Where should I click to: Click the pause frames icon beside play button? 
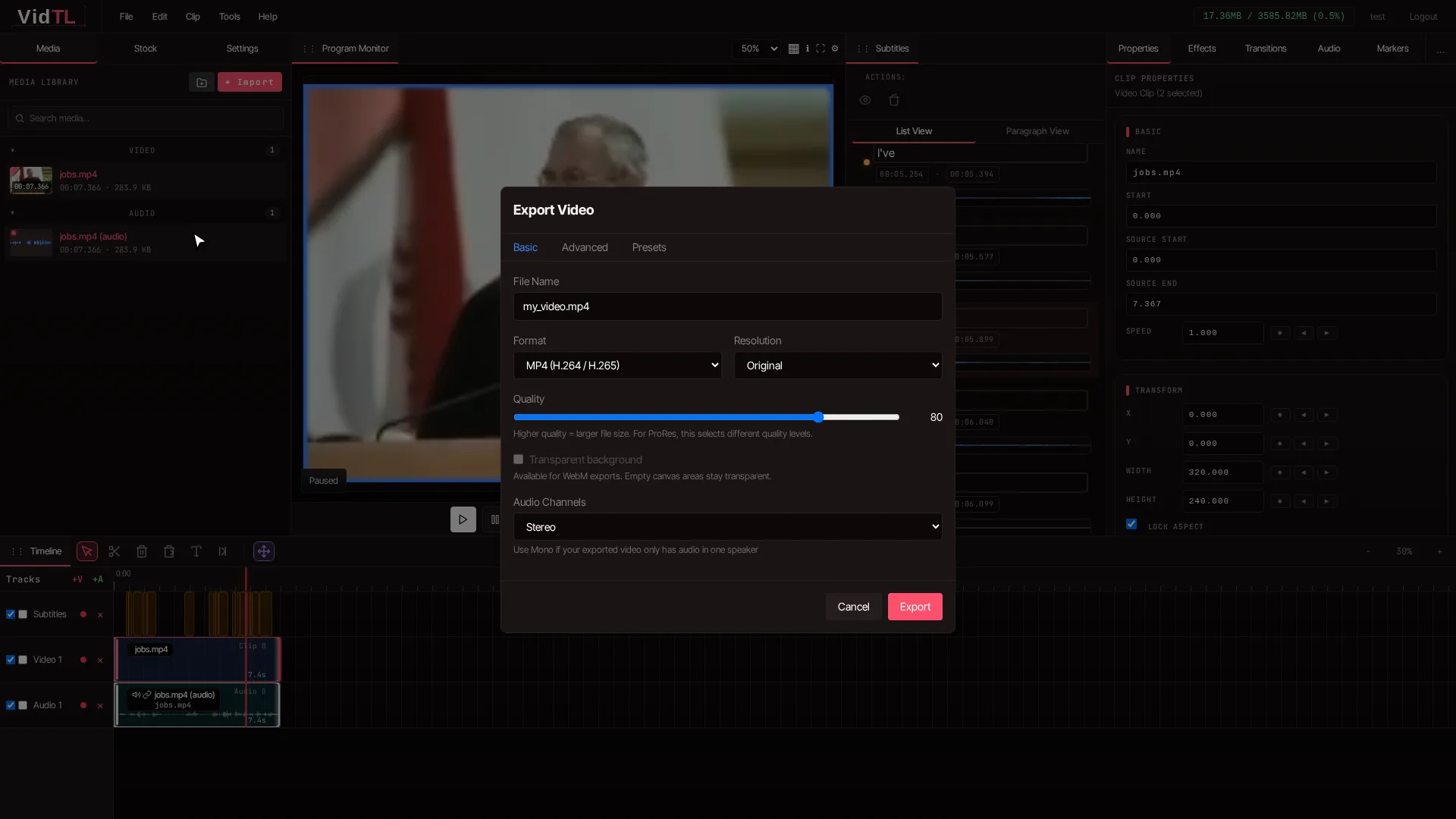coord(494,519)
